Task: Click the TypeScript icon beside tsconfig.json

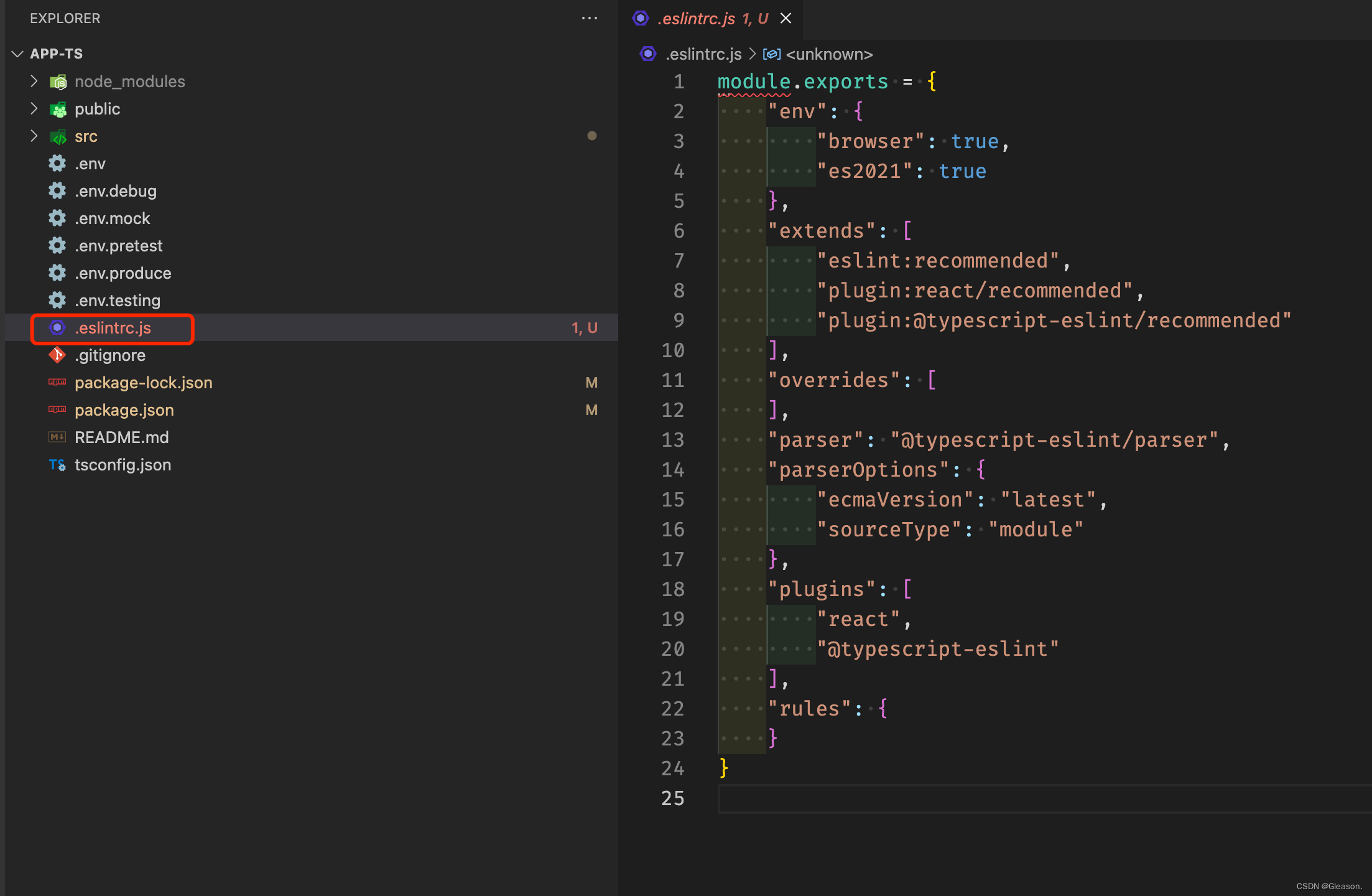Action: (x=57, y=465)
